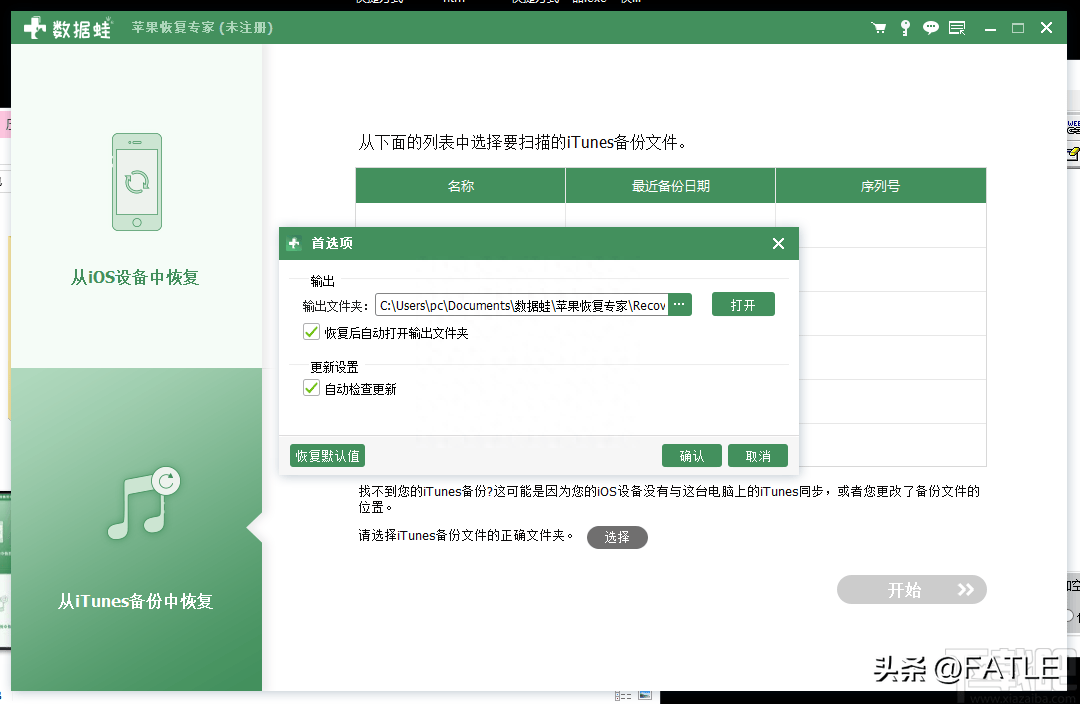This screenshot has height=704, width=1080.
Task: Click the 打开 button for output folder
Action: pos(743,305)
